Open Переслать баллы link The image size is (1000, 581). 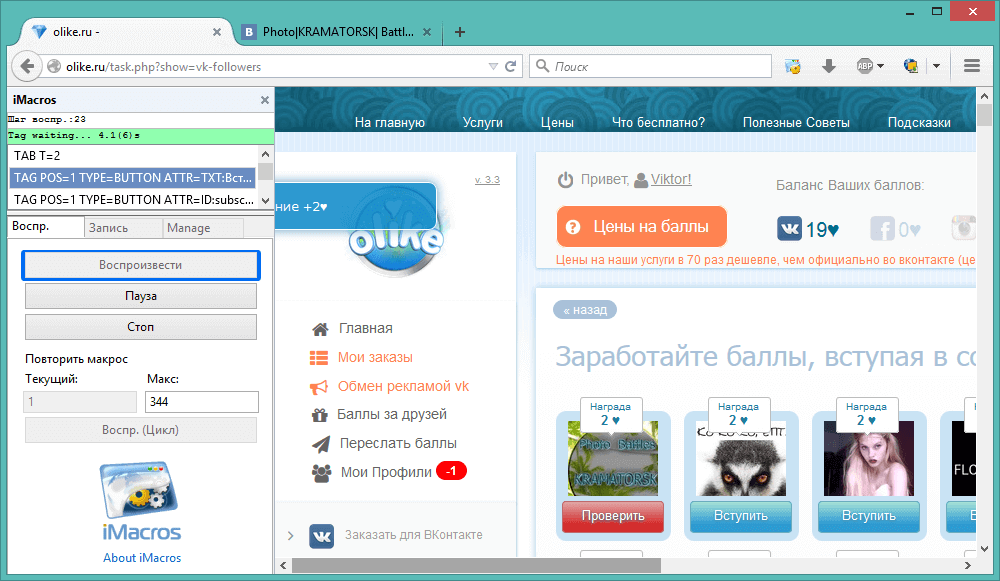point(398,443)
